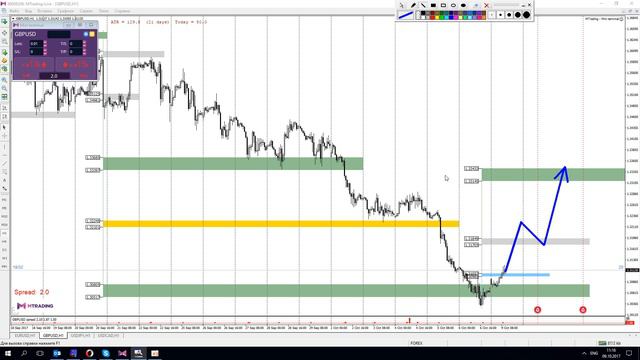Choose the second largest brush size dot
This screenshot has width=640, height=360.
(518, 15)
